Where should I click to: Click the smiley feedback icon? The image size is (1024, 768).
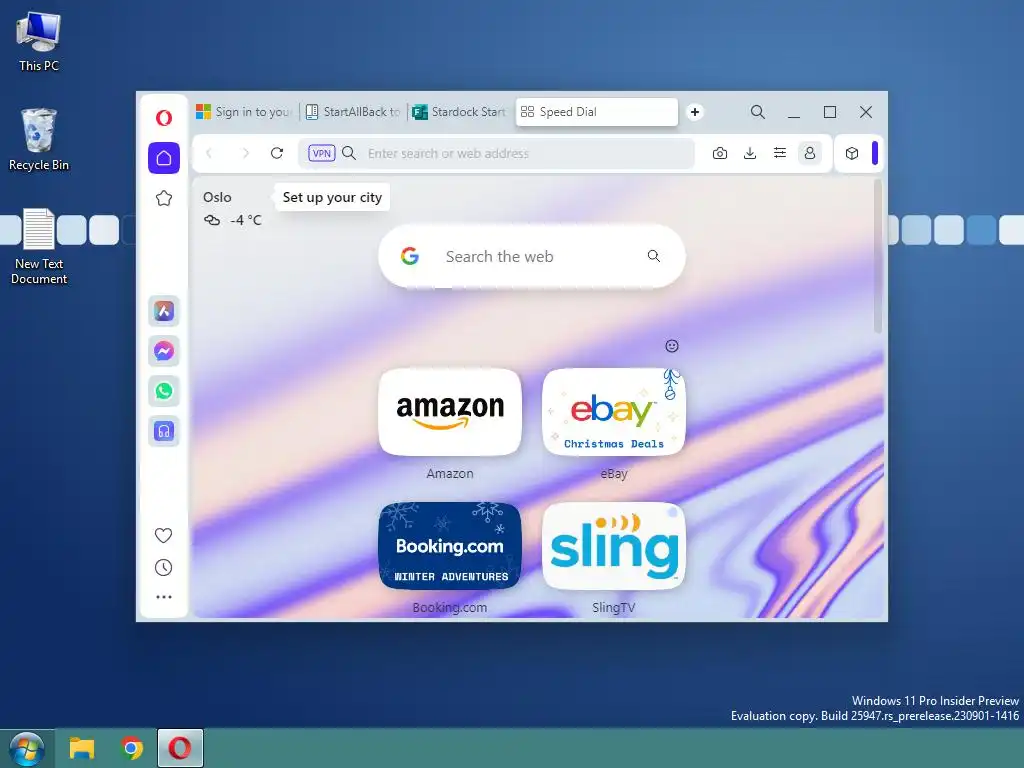[x=672, y=346]
